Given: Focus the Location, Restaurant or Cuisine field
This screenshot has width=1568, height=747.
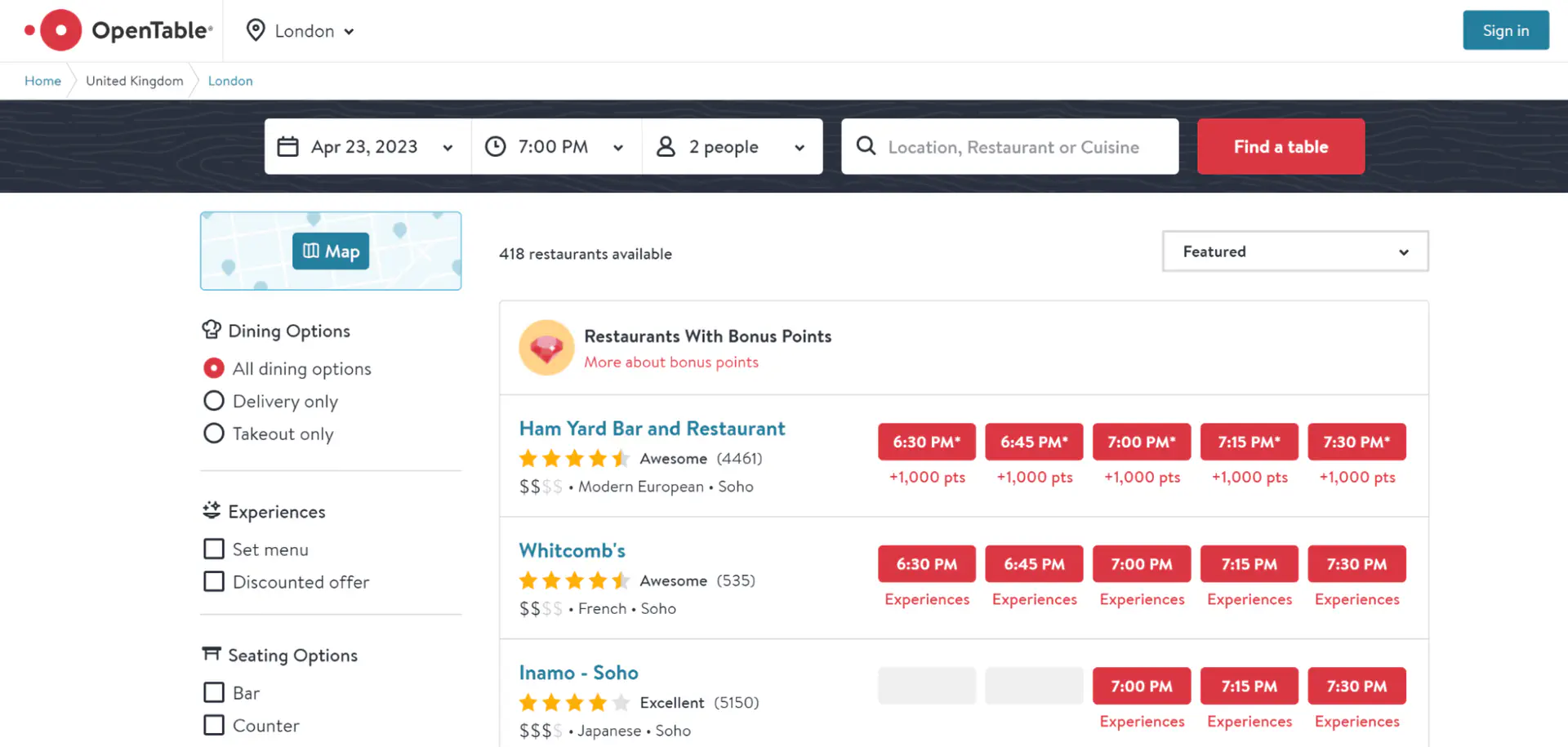Looking at the screenshot, I should pos(1013,147).
